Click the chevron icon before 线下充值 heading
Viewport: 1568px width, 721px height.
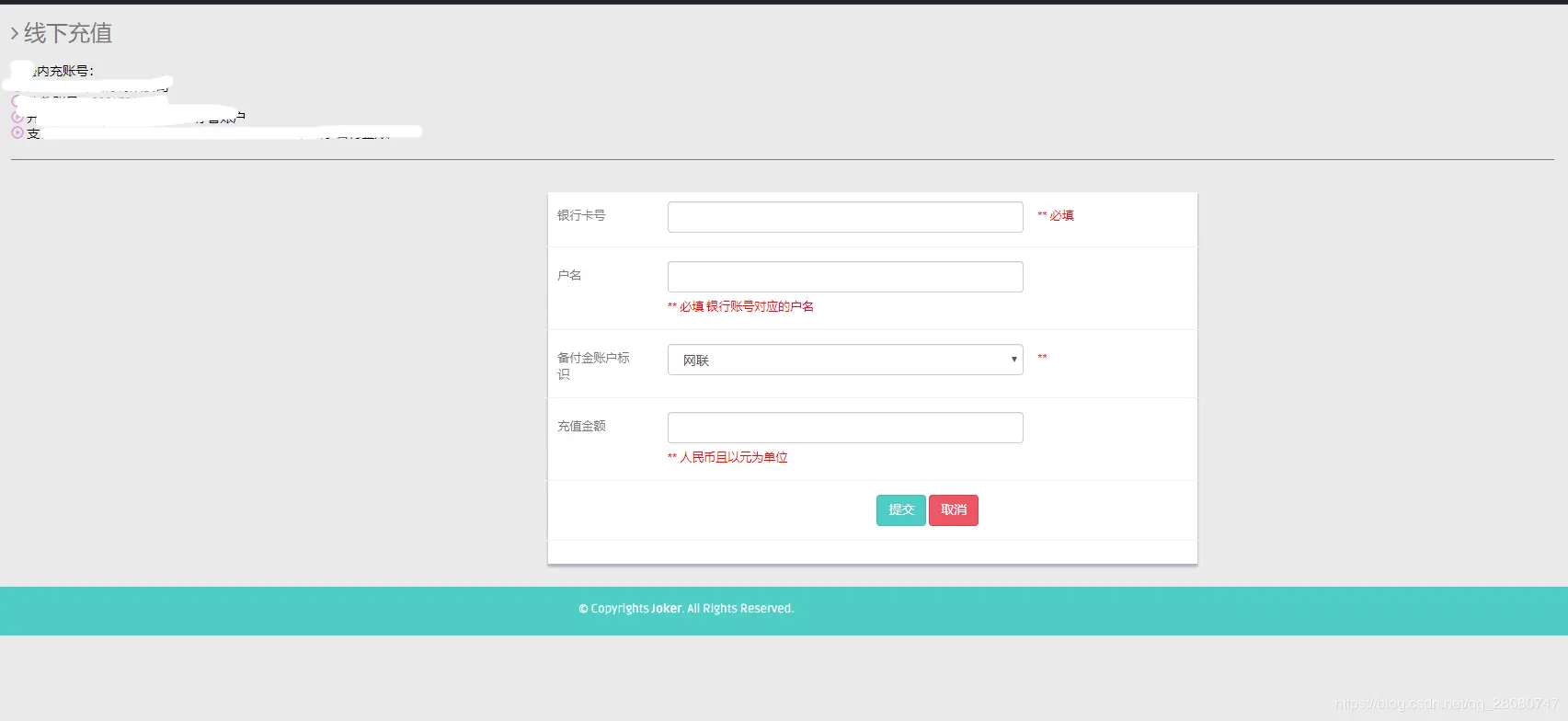pos(15,34)
